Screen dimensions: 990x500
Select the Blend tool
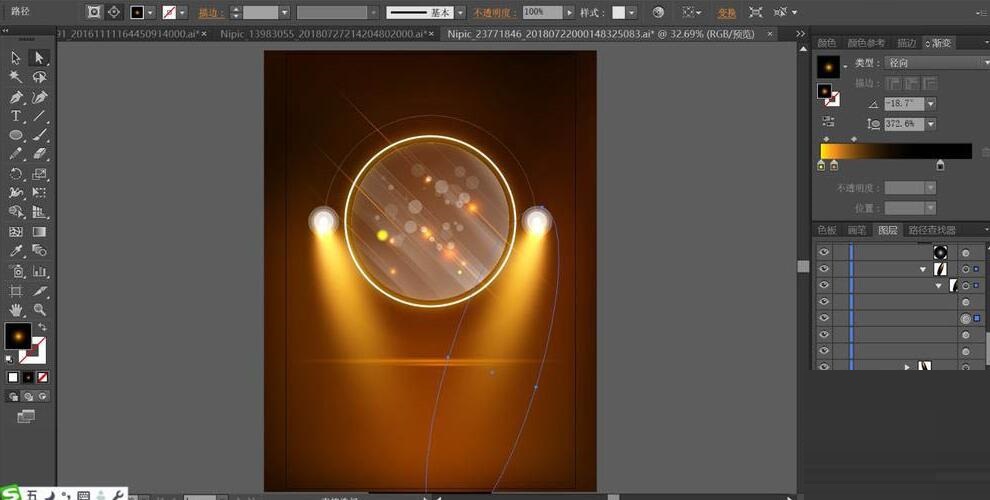[39, 251]
